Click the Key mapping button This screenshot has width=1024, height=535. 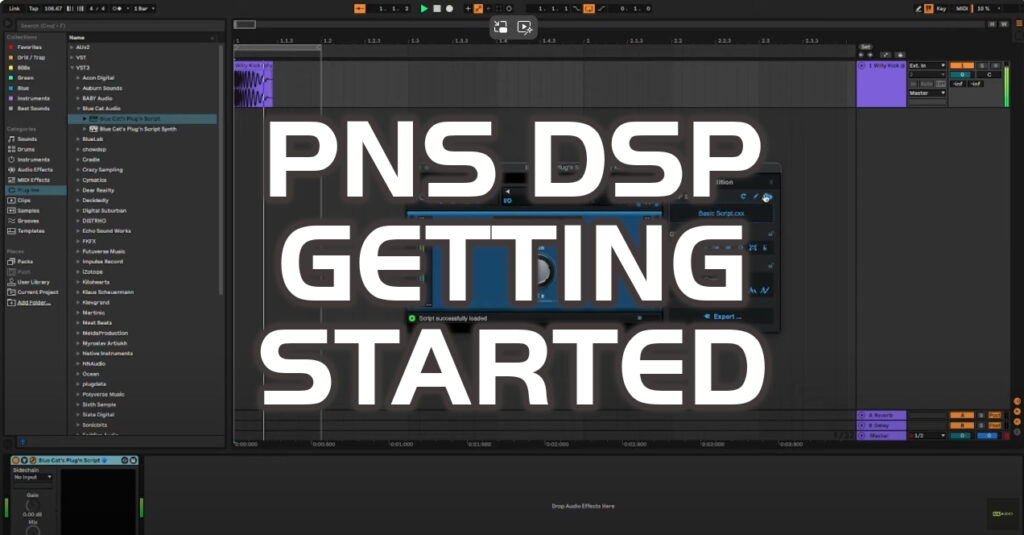[x=941, y=8]
